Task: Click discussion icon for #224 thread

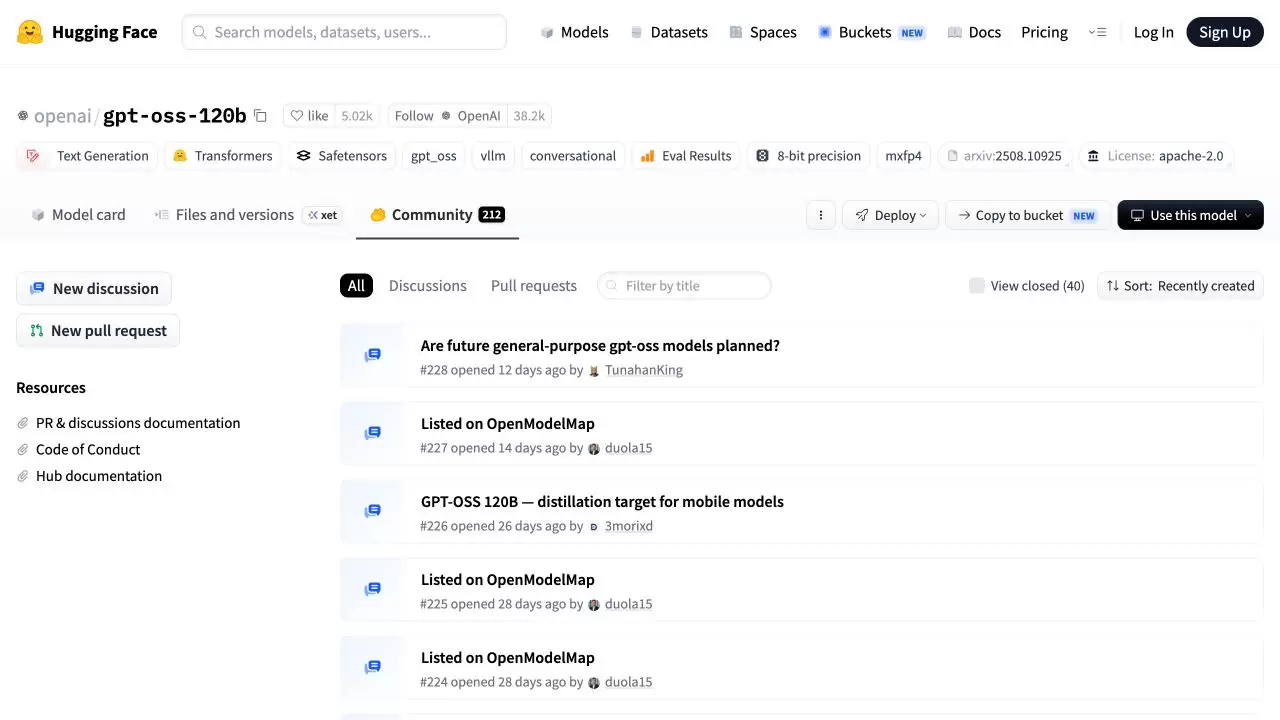Action: (373, 667)
